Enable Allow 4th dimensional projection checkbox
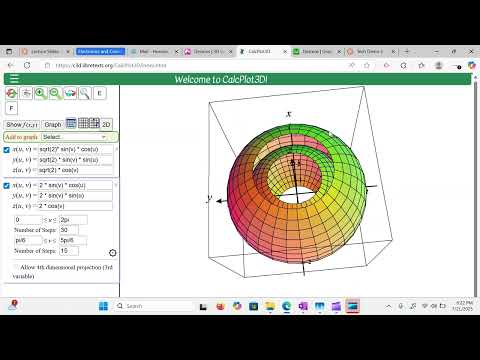480x360 pixels. click(x=16, y=267)
